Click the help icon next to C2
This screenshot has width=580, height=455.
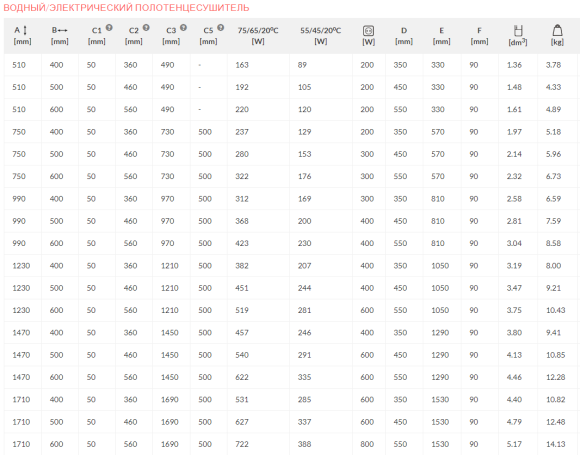(146, 28)
